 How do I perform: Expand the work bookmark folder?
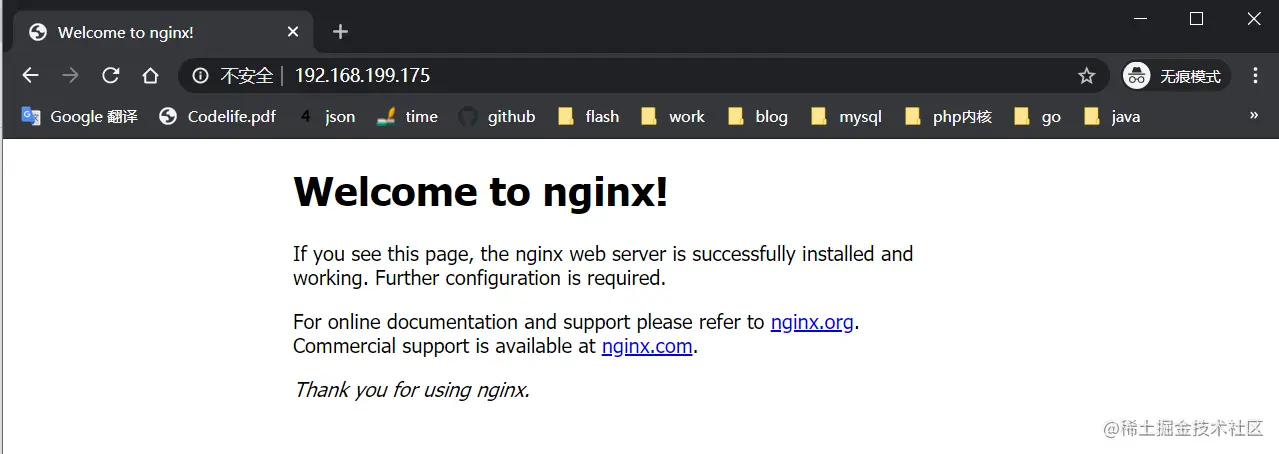673,117
